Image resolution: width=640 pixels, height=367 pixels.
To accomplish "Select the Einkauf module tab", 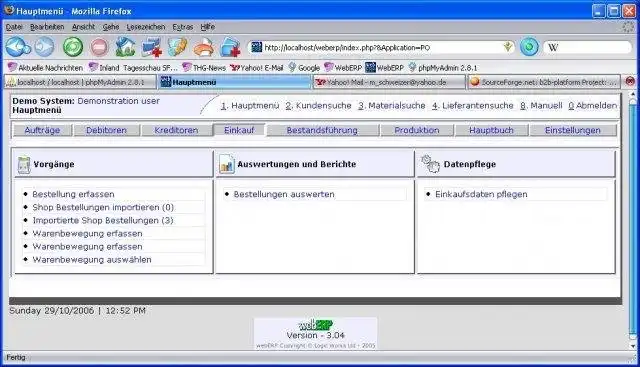I will pos(239,130).
